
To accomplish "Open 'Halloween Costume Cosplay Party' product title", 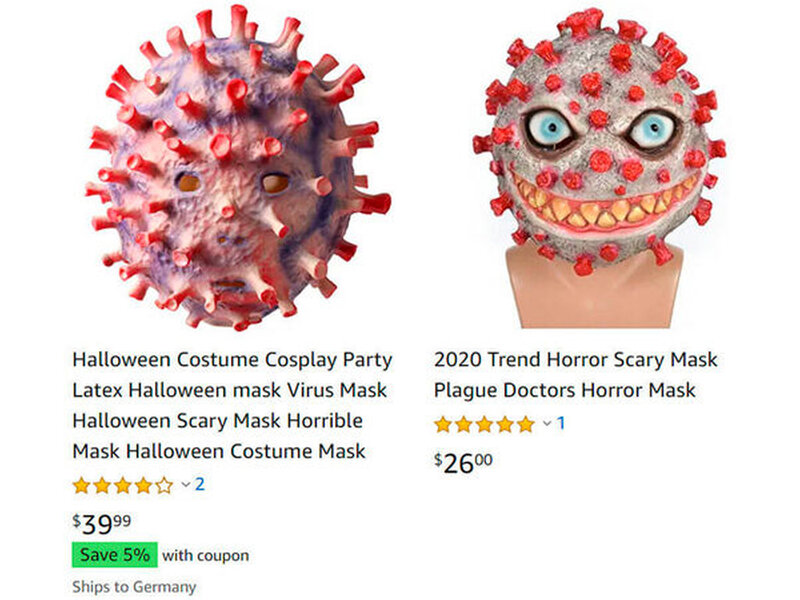I will pos(232,360).
